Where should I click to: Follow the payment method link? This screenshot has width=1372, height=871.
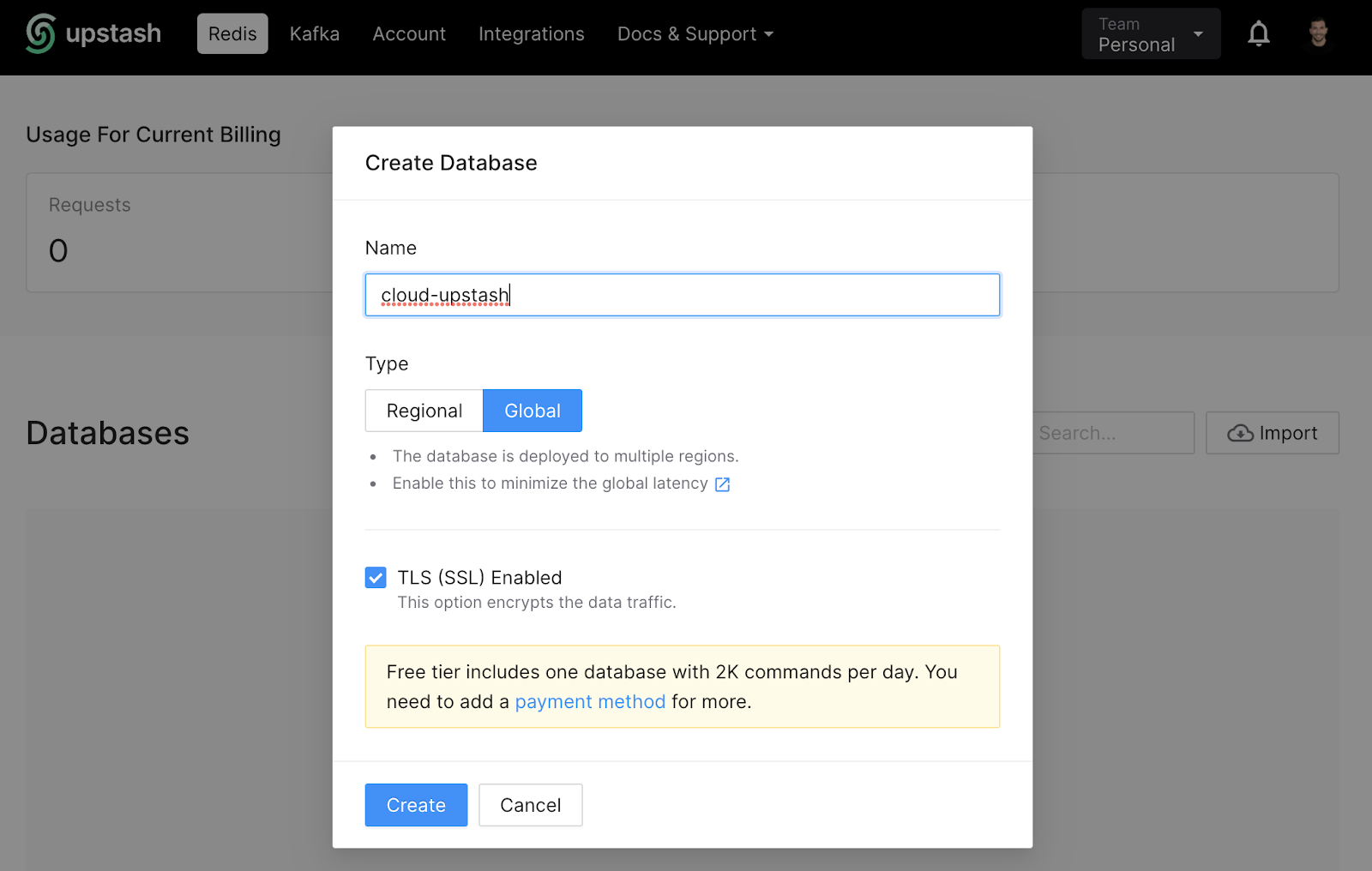pyautogui.click(x=590, y=701)
